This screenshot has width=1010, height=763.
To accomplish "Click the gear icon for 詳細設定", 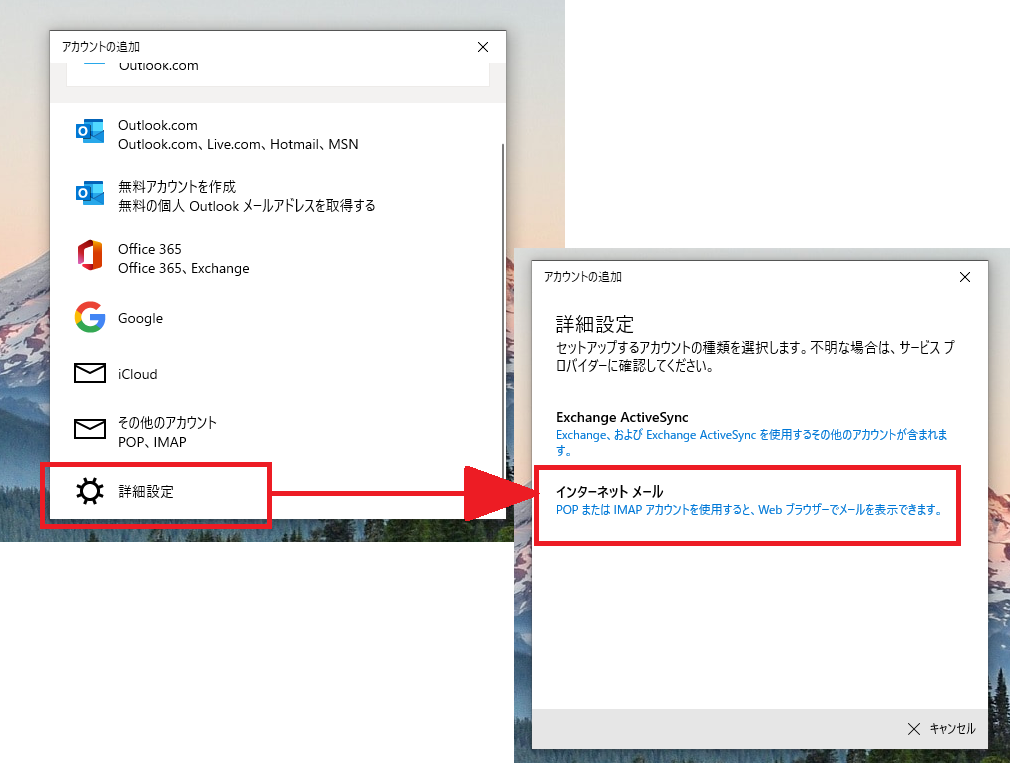I will [x=90, y=492].
